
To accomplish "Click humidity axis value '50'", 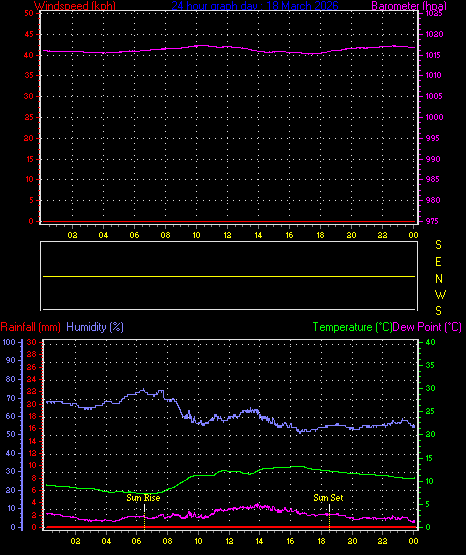I will pos(11,434).
